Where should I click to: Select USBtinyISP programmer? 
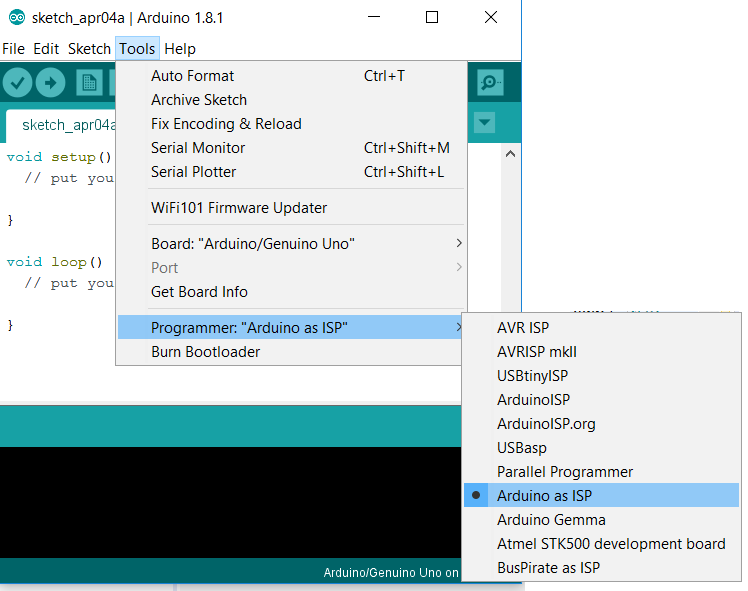click(602, 376)
